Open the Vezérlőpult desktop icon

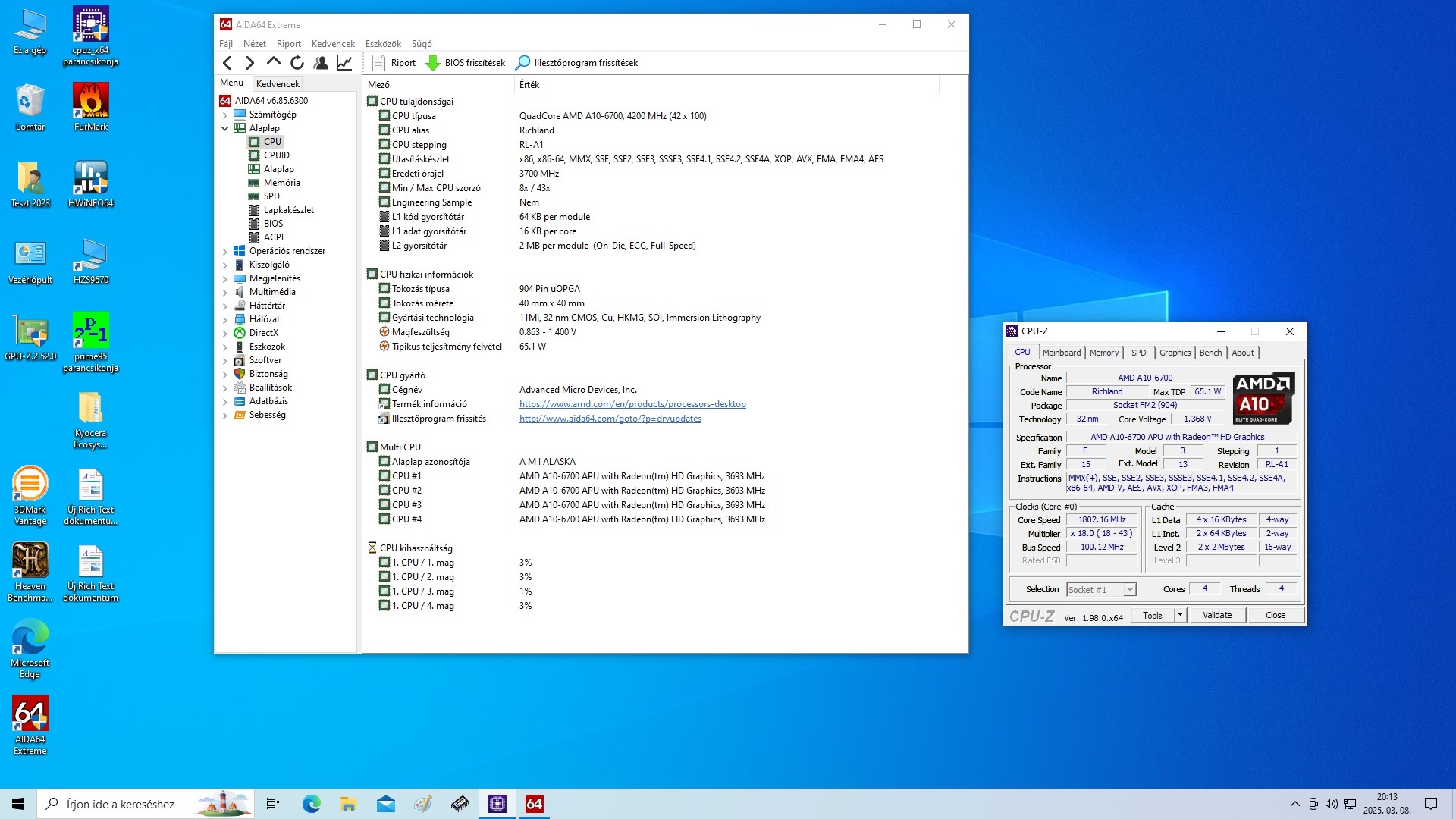[x=30, y=260]
